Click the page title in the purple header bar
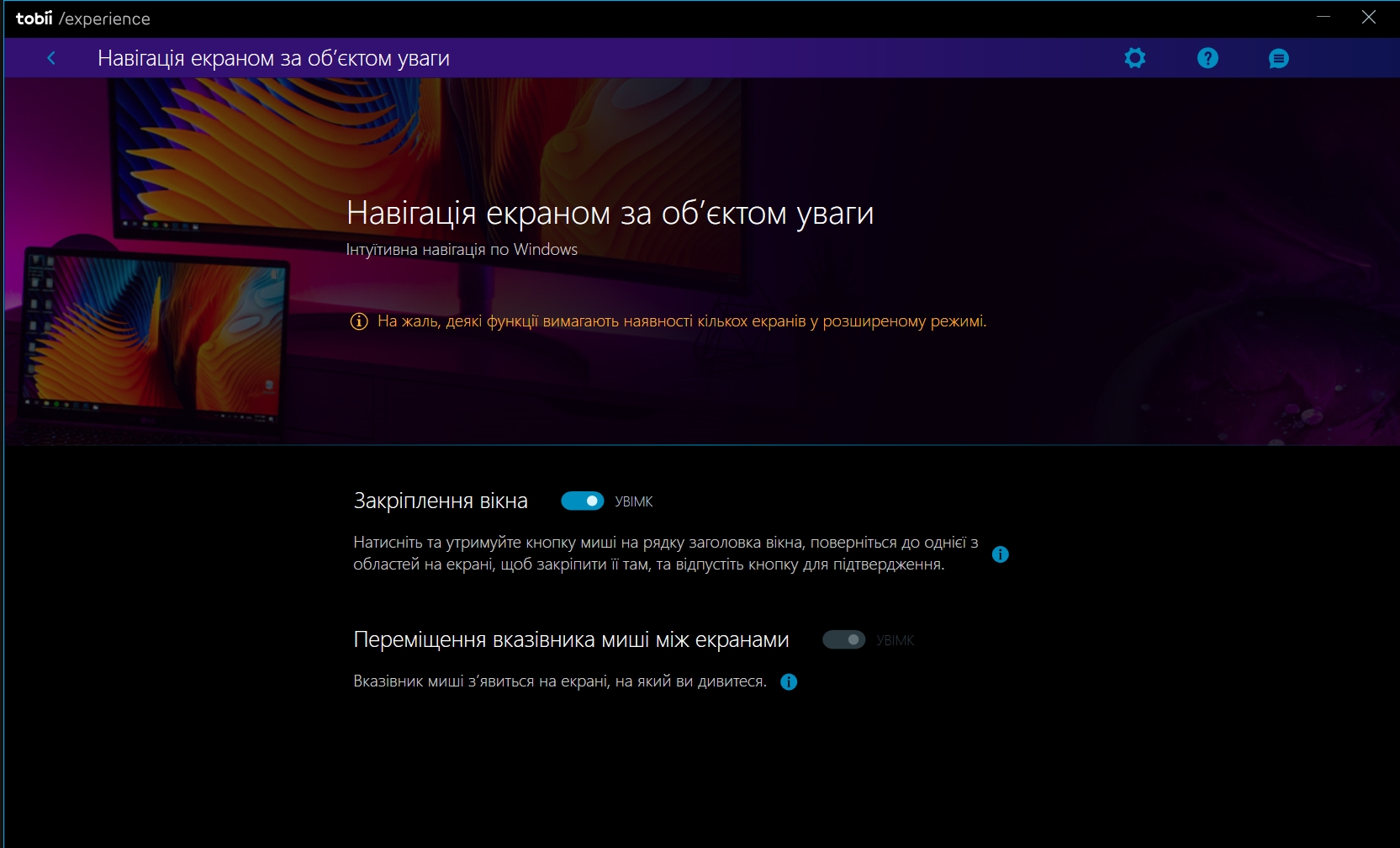The height and width of the screenshot is (848, 1400). 273,59
